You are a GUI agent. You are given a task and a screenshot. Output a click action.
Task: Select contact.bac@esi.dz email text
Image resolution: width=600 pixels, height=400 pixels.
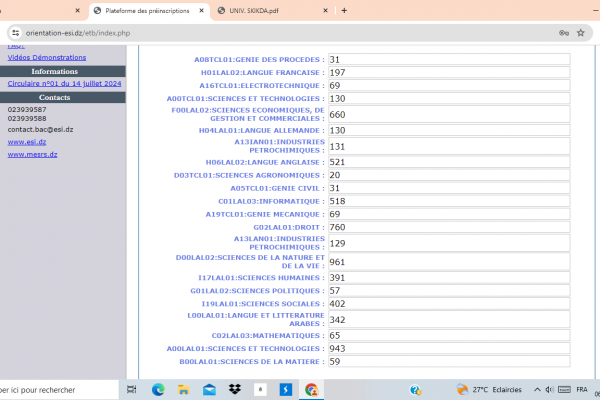[40, 129]
